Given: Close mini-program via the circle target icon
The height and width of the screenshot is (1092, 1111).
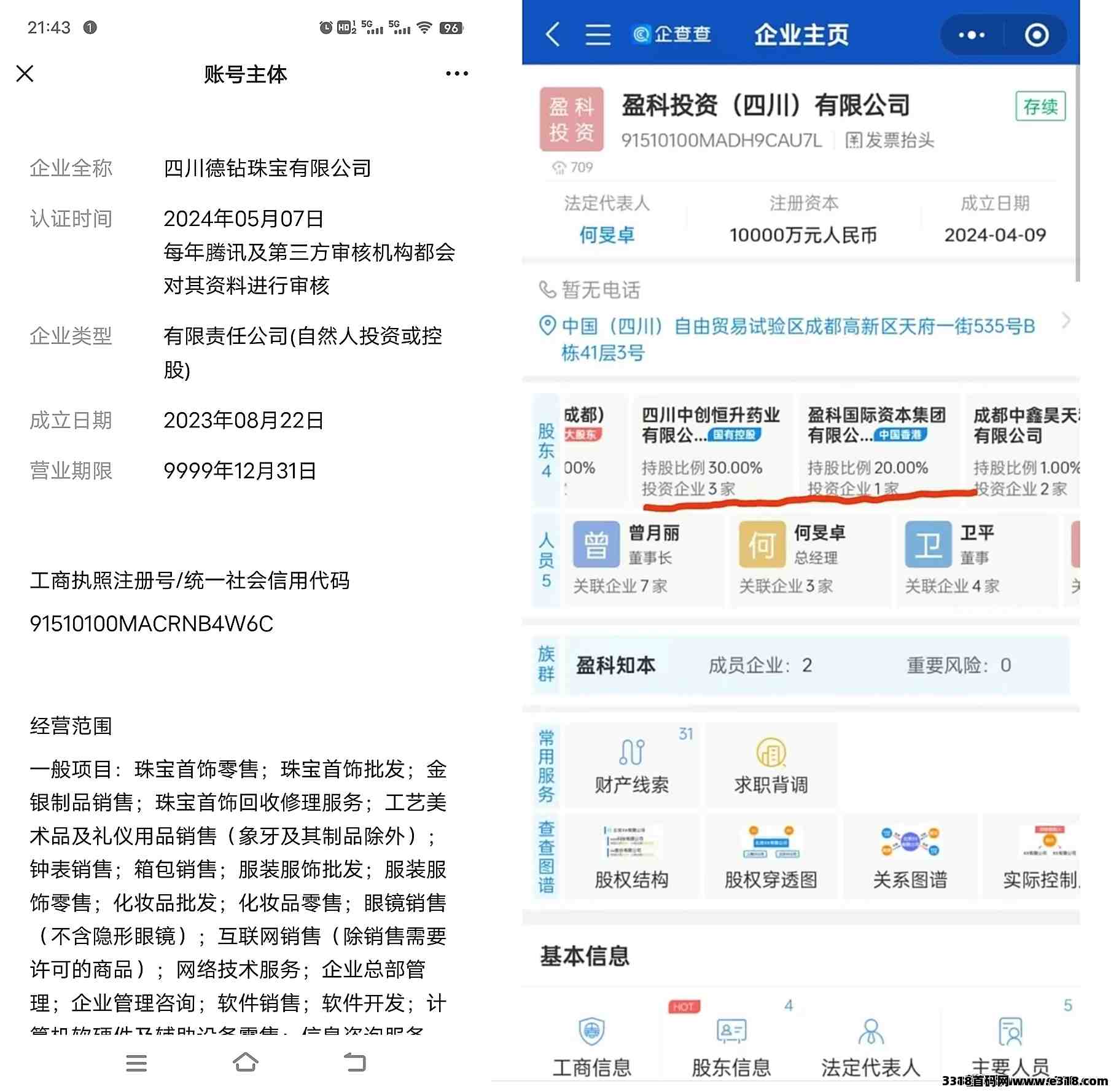Looking at the screenshot, I should [x=1037, y=35].
